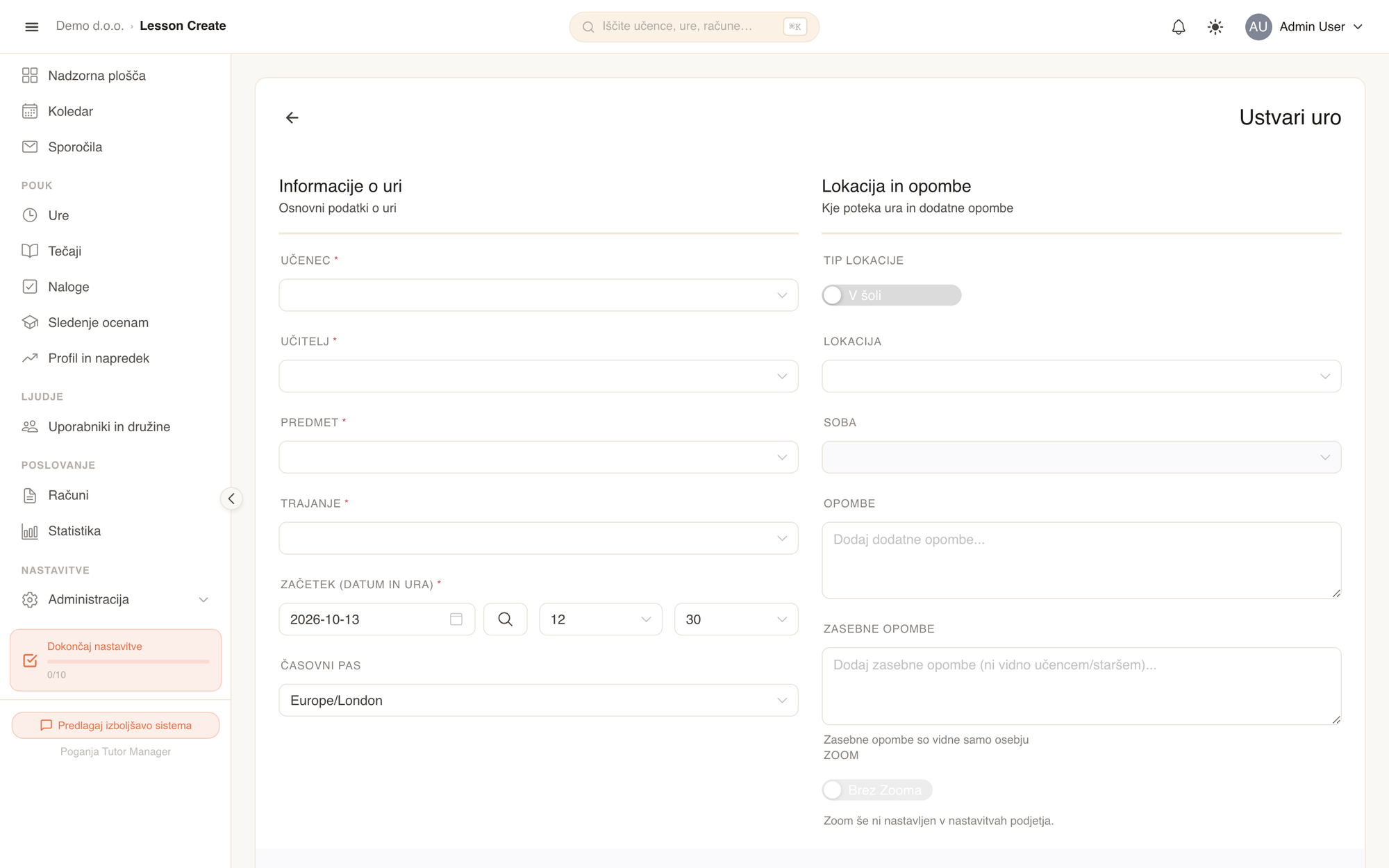
Task: Open the hour dropdown showing 12
Action: pos(601,619)
